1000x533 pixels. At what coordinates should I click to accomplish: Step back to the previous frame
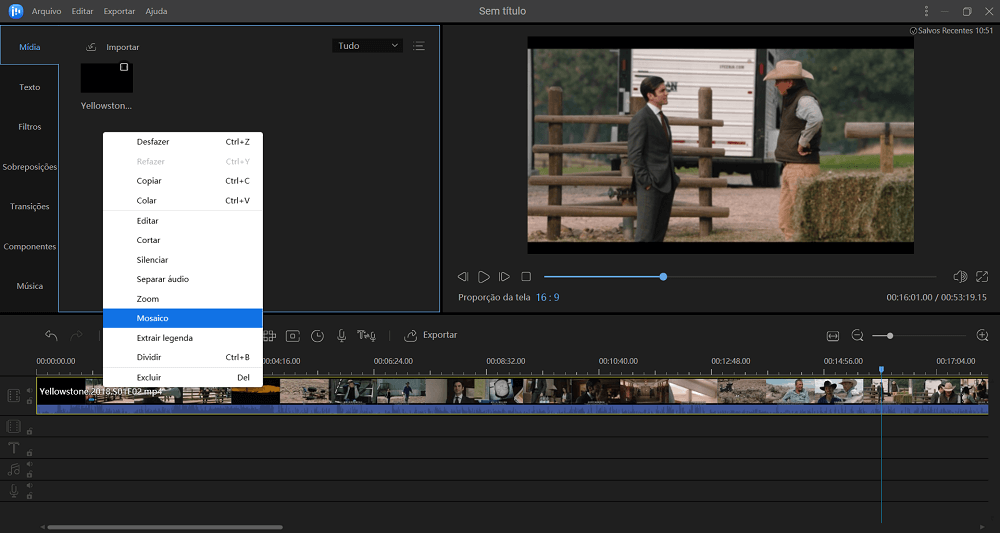[x=463, y=277]
